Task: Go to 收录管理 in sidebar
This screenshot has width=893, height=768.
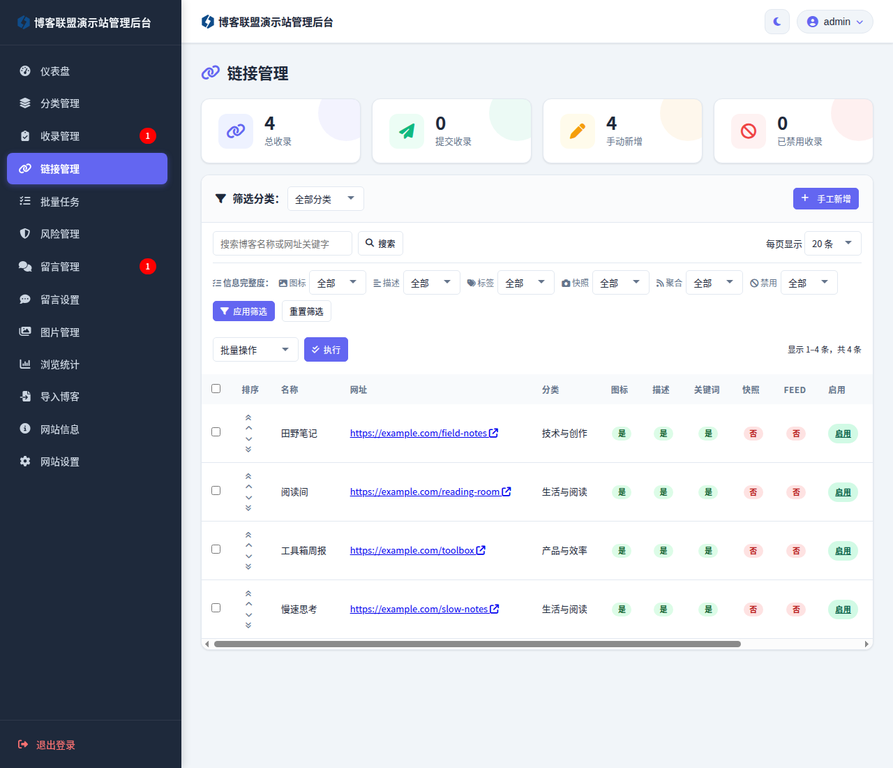Action: (87, 136)
